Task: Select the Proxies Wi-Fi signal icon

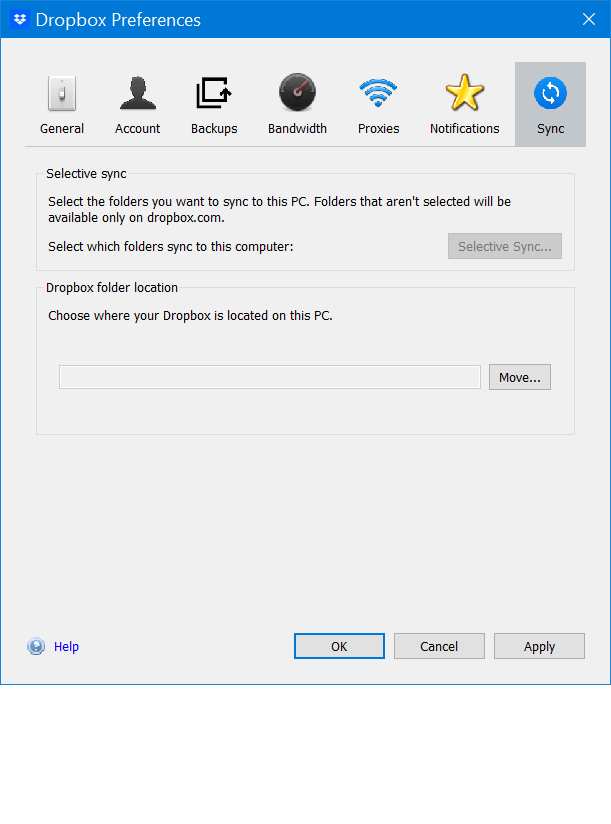Action: [x=378, y=94]
